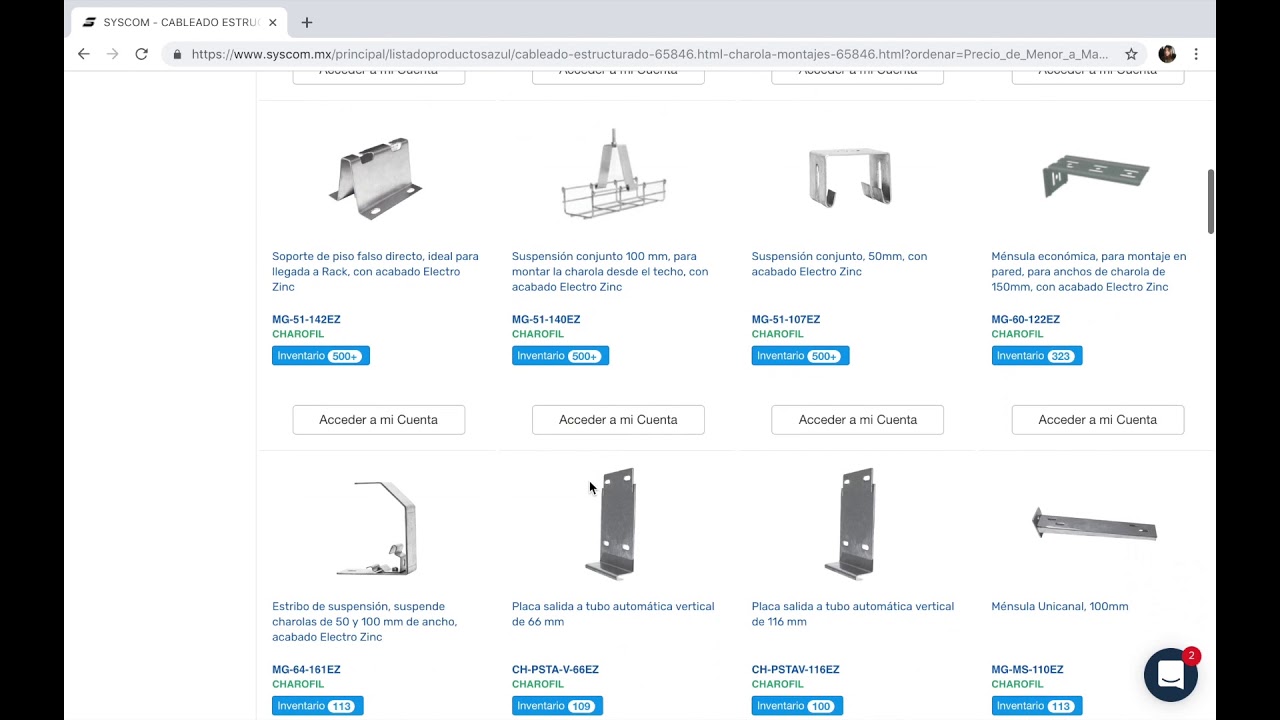Image resolution: width=1280 pixels, height=720 pixels.
Task: Click Acceder a mi Cuenta under MG-51-107EZ
Action: pos(857,420)
